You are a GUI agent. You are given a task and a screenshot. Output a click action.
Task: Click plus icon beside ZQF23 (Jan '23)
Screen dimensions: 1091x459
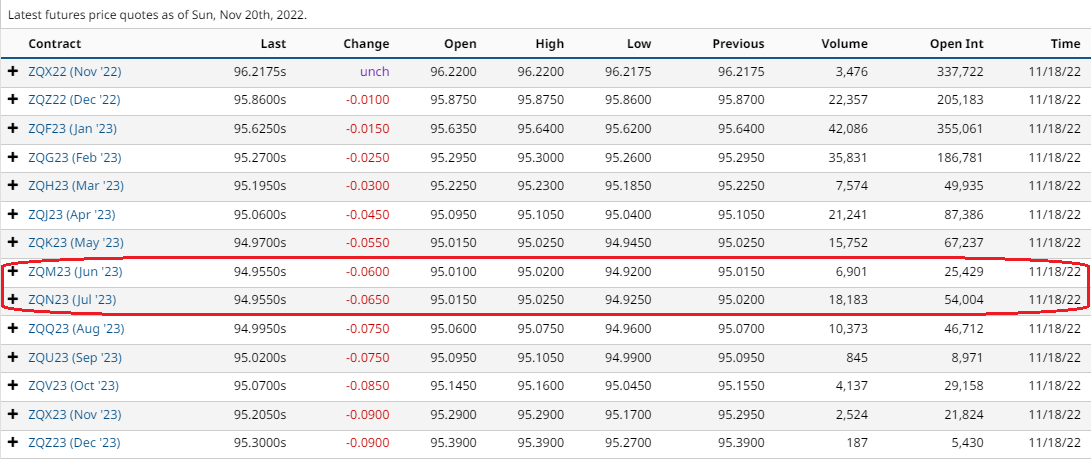(x=13, y=129)
